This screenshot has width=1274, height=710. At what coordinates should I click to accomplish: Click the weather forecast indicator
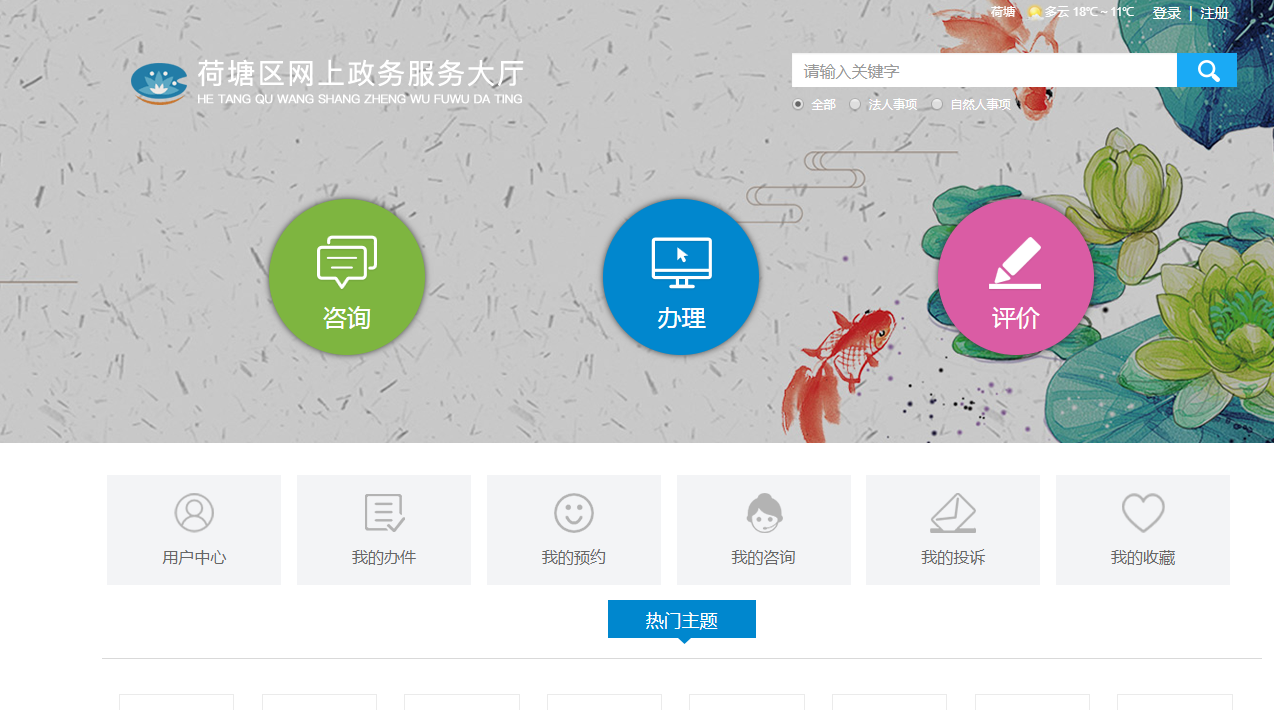point(1081,13)
